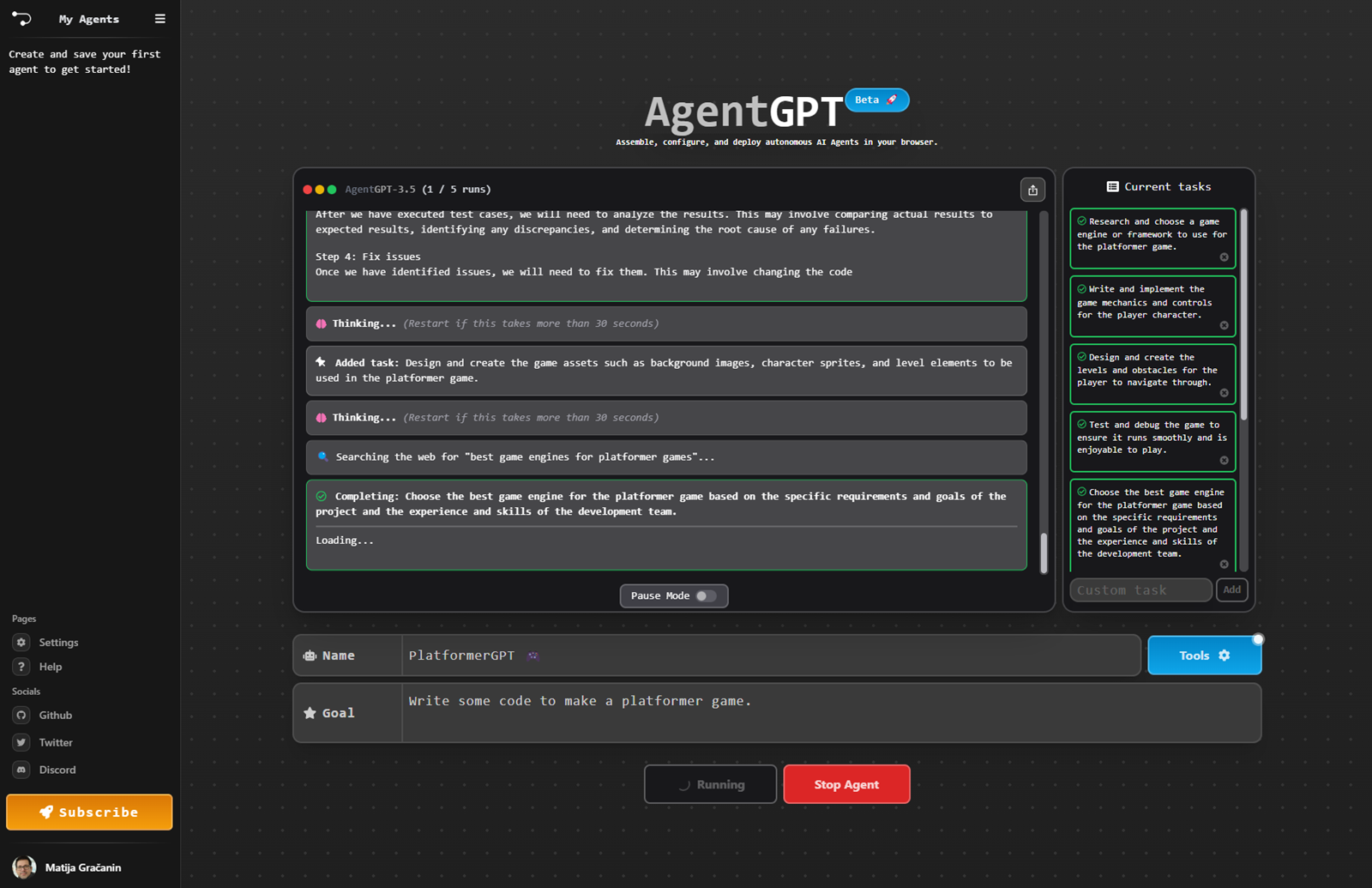The width and height of the screenshot is (1372, 888).
Task: Click the Settings gear icon in sidebar
Action: pyautogui.click(x=21, y=642)
